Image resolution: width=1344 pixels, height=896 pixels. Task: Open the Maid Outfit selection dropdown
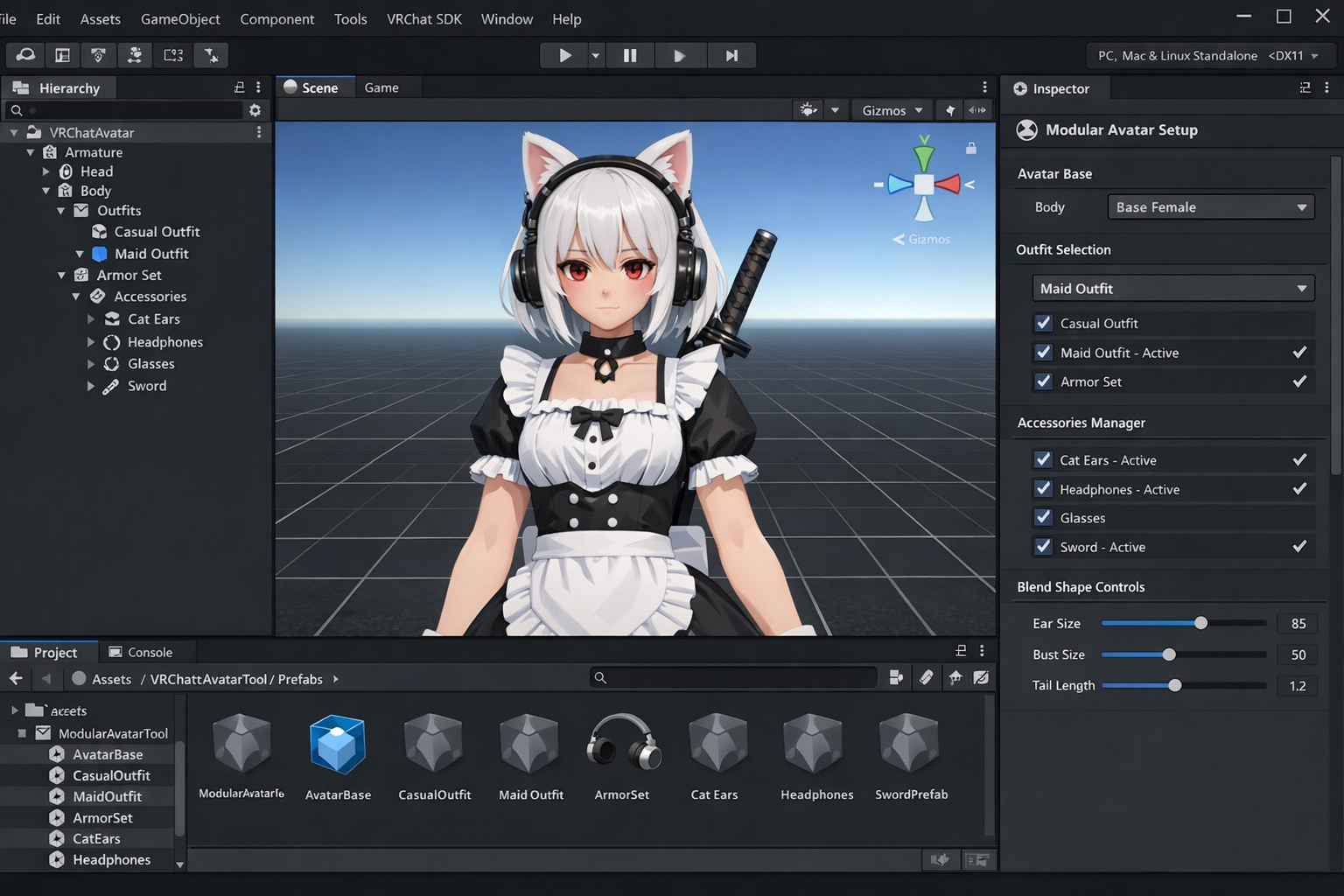coord(1172,289)
